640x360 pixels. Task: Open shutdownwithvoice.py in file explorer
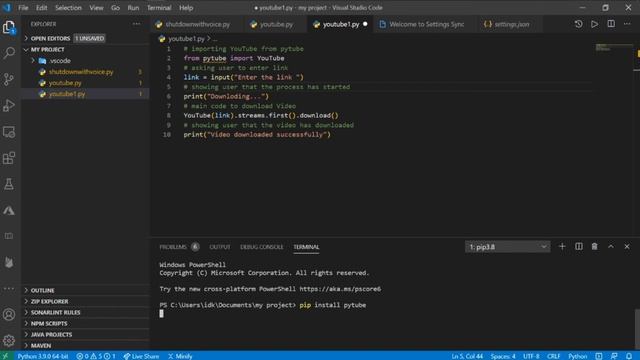(86, 72)
